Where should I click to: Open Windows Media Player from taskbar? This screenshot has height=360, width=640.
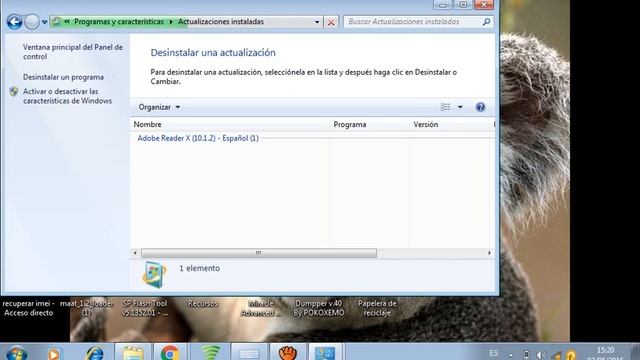53,353
